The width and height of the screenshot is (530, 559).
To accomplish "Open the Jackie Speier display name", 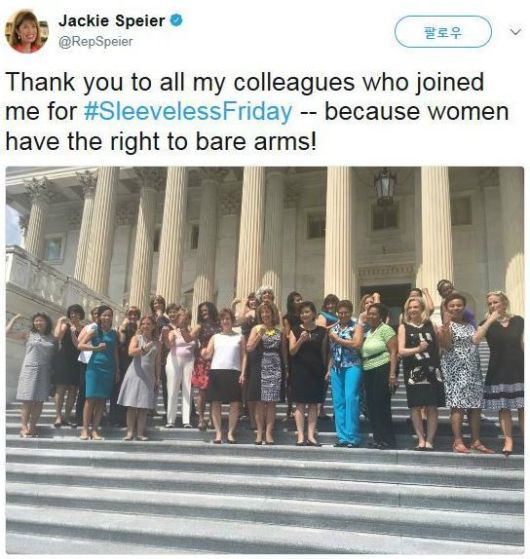I will point(112,21).
